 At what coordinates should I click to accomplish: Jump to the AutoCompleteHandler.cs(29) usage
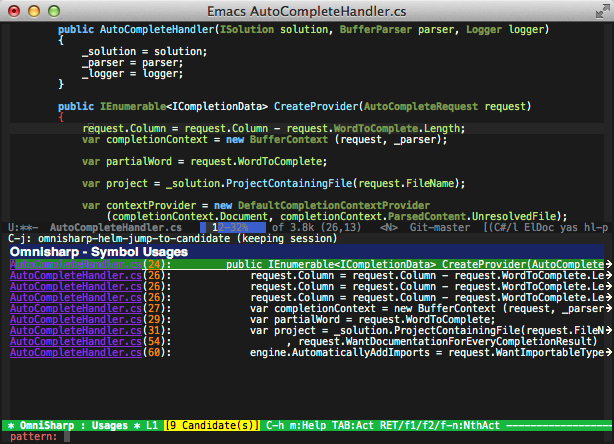[76, 319]
